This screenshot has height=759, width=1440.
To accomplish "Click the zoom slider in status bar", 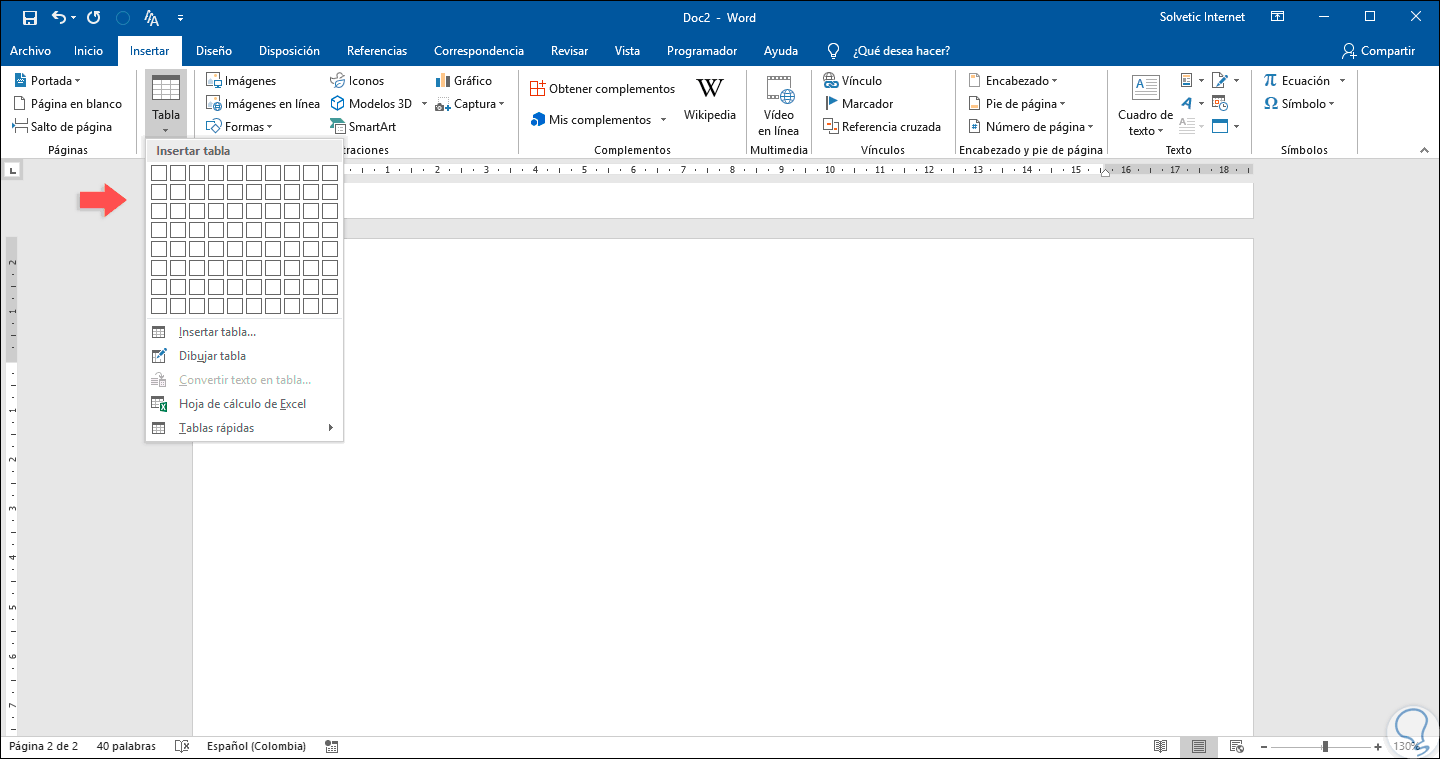I will tap(1325, 746).
